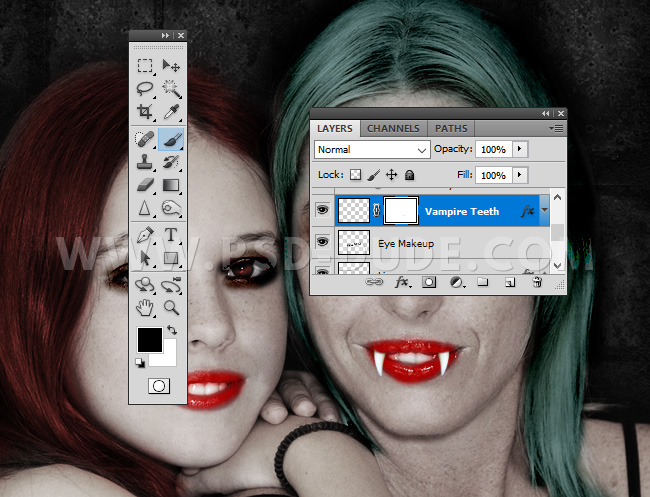Select the Rectangle shape tool
This screenshot has width=650, height=497.
click(171, 258)
